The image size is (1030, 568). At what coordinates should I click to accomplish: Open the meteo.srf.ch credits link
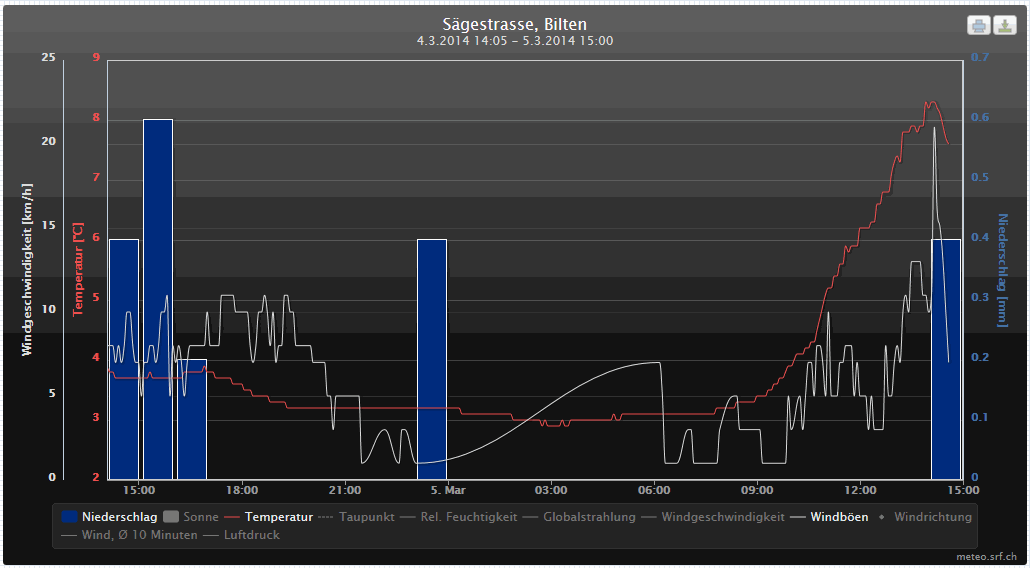pyautogui.click(x=988, y=554)
